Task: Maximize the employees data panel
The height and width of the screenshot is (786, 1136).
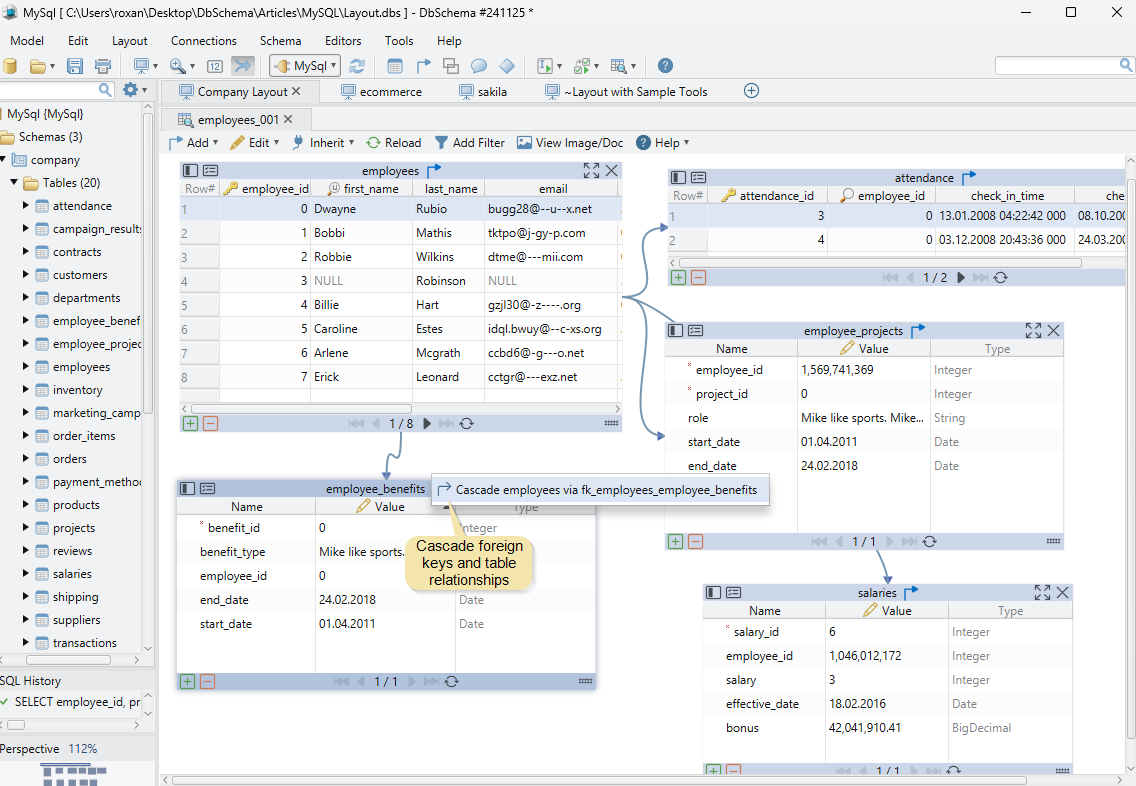Action: (x=591, y=170)
